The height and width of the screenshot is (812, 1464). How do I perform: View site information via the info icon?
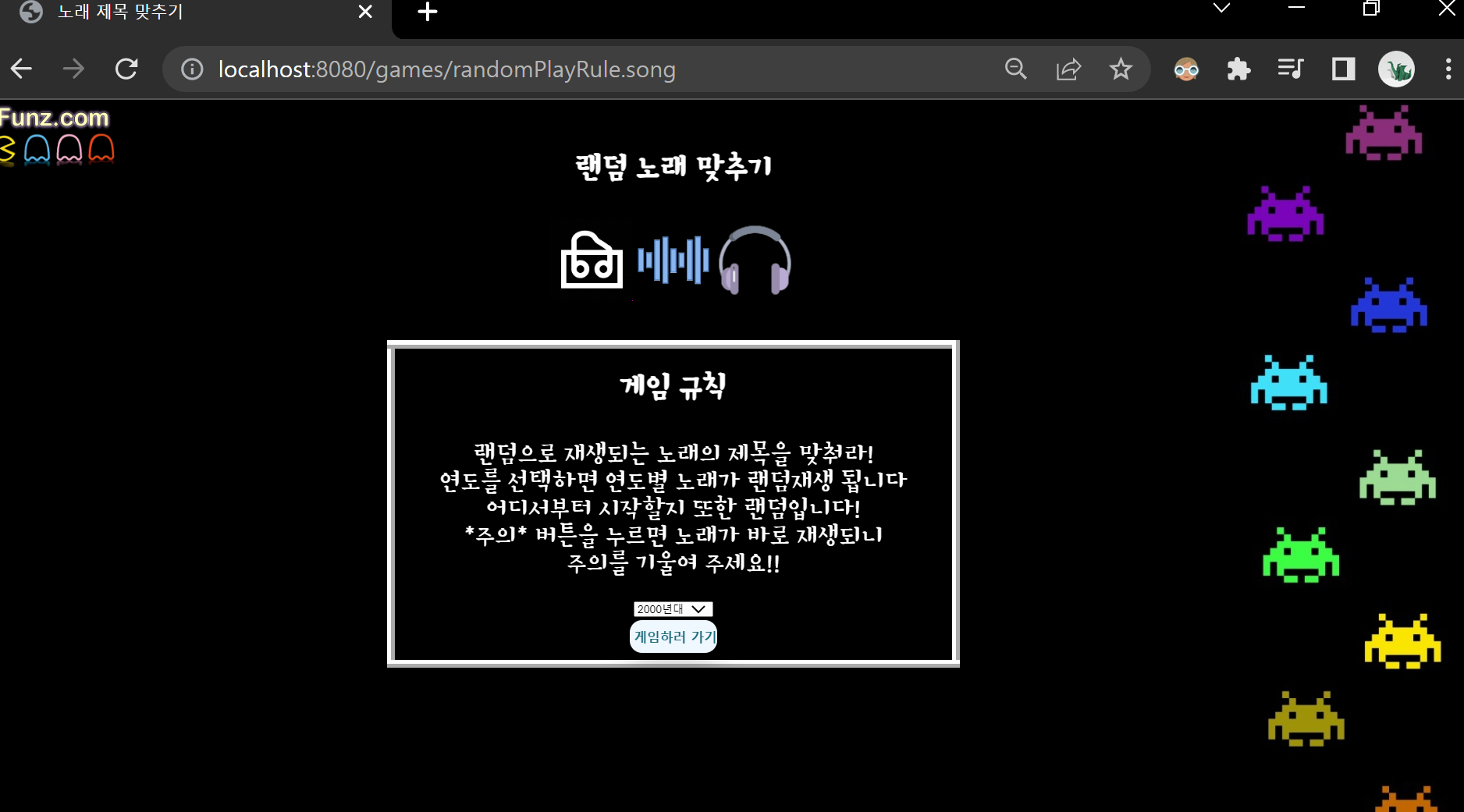coord(190,69)
